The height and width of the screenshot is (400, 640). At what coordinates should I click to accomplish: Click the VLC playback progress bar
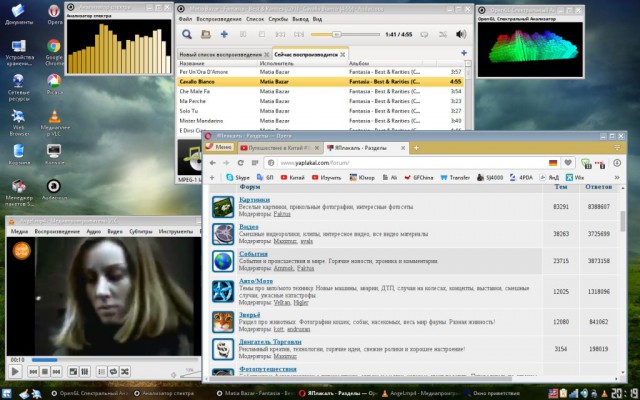(x=116, y=360)
